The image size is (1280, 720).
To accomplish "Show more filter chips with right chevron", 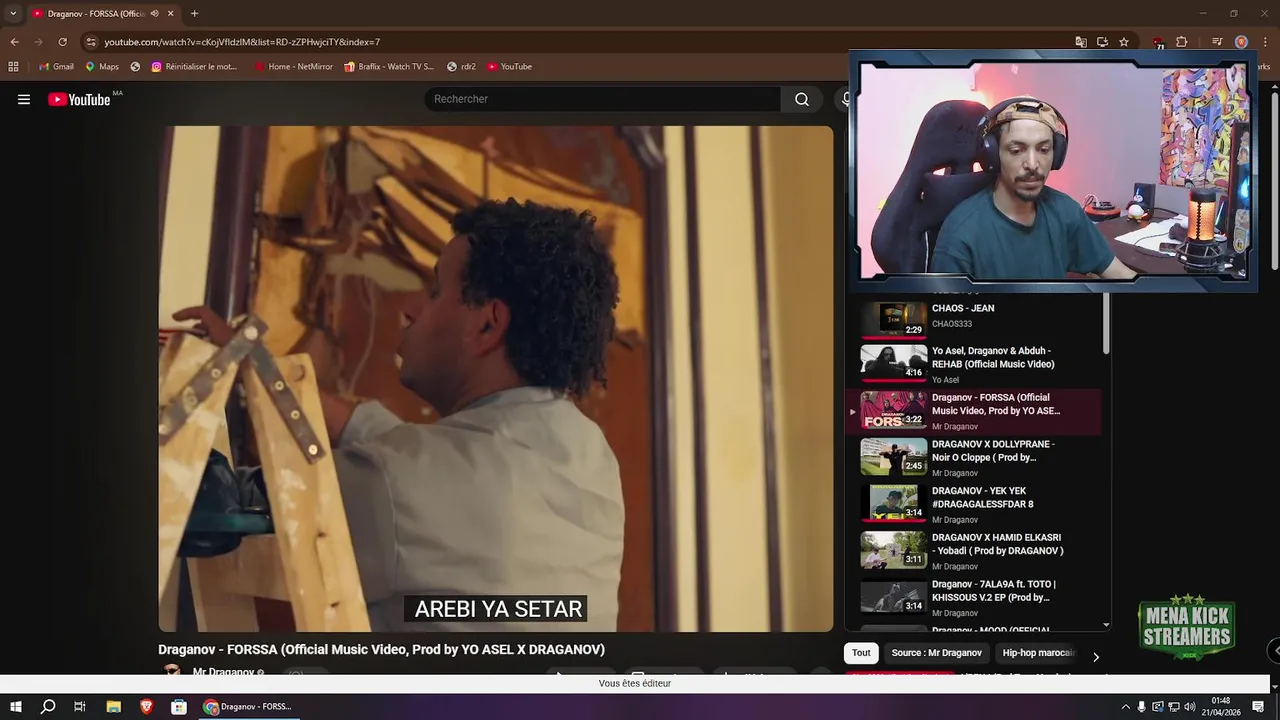I will tap(1096, 657).
